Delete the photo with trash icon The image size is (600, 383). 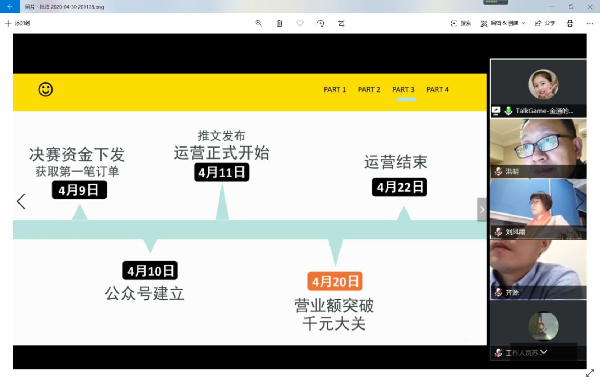[x=279, y=23]
